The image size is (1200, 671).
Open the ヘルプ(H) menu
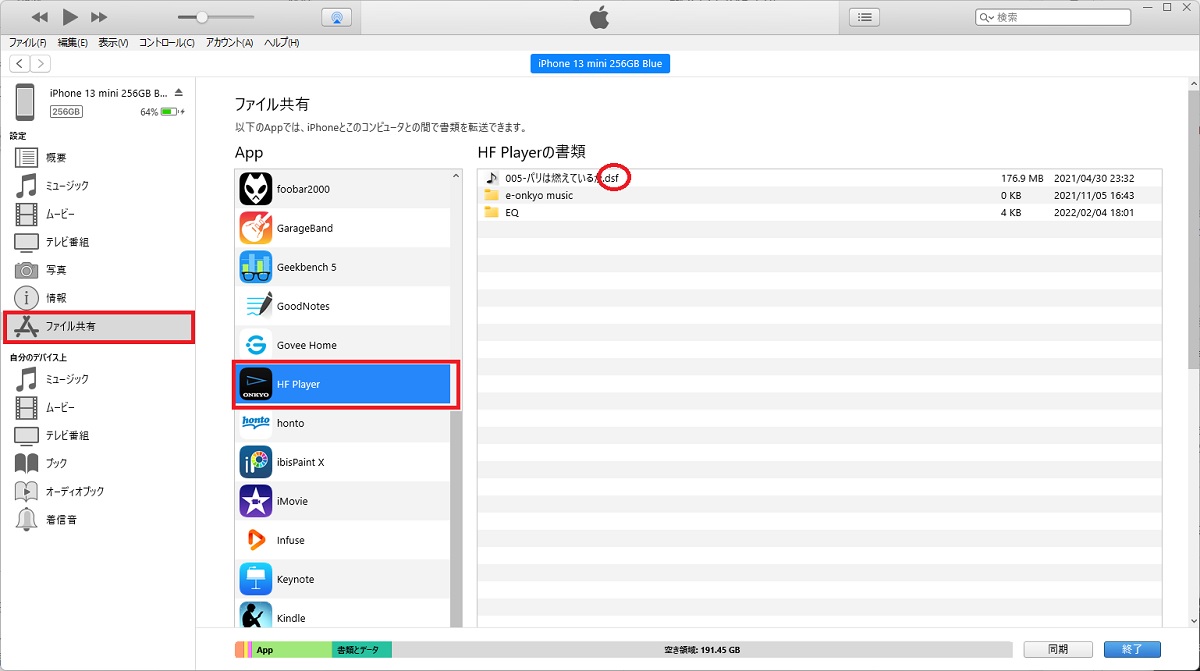(x=281, y=43)
